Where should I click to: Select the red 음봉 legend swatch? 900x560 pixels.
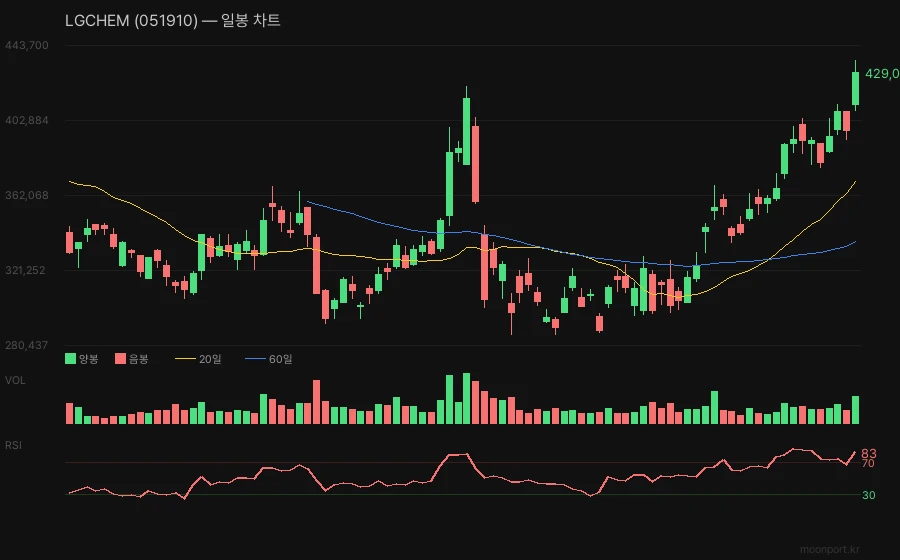pyautogui.click(x=120, y=359)
